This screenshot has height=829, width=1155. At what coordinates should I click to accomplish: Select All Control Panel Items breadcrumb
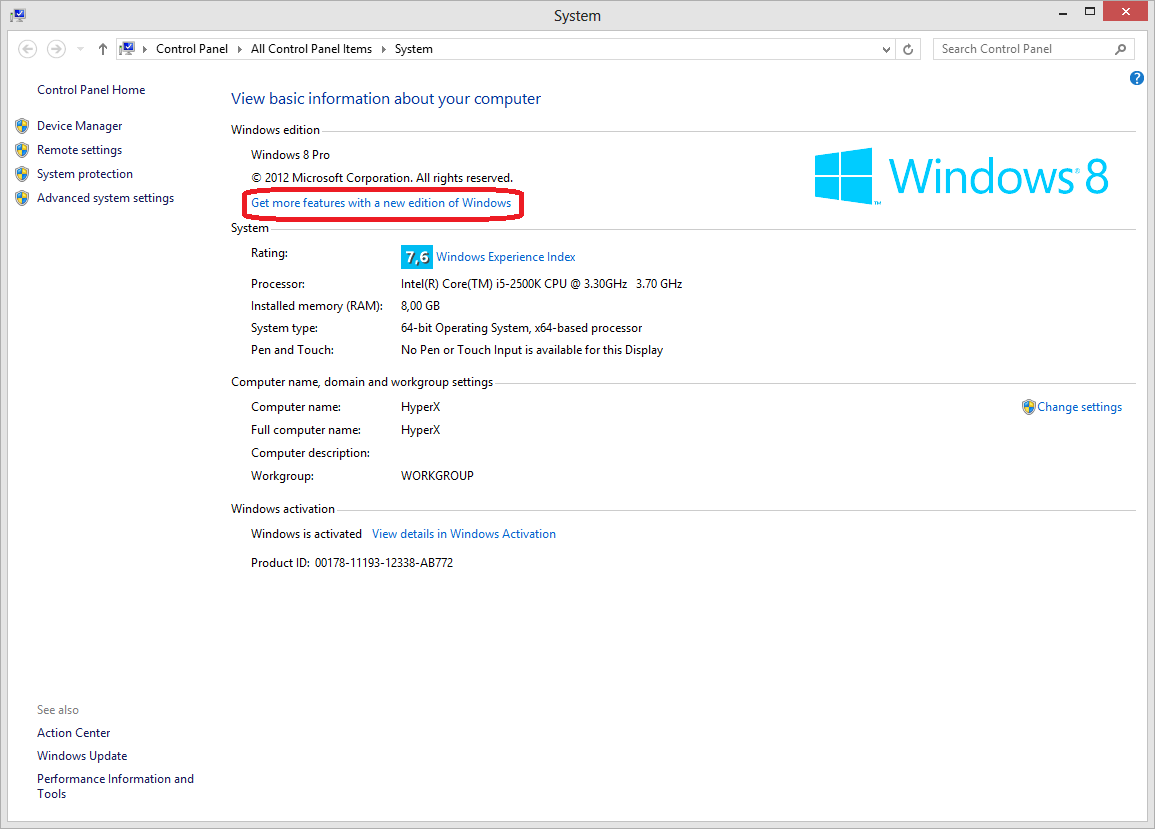(x=311, y=49)
